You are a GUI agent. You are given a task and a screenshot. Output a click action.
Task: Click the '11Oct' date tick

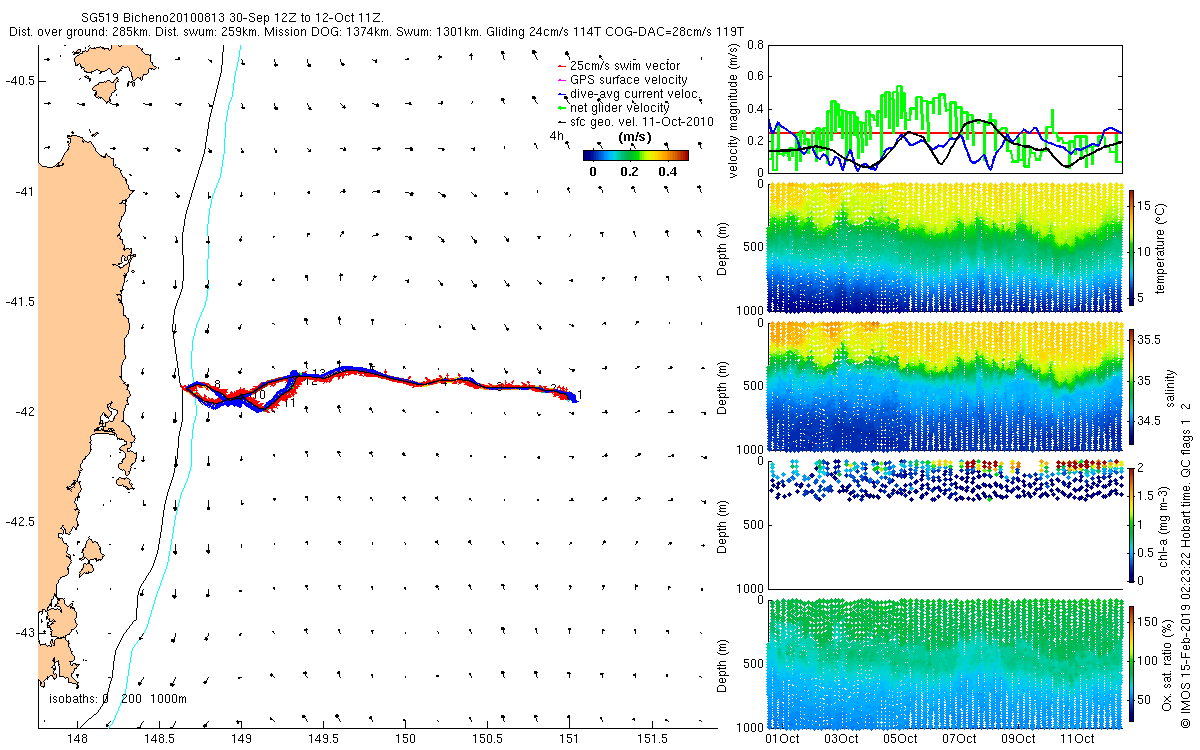click(x=1076, y=739)
